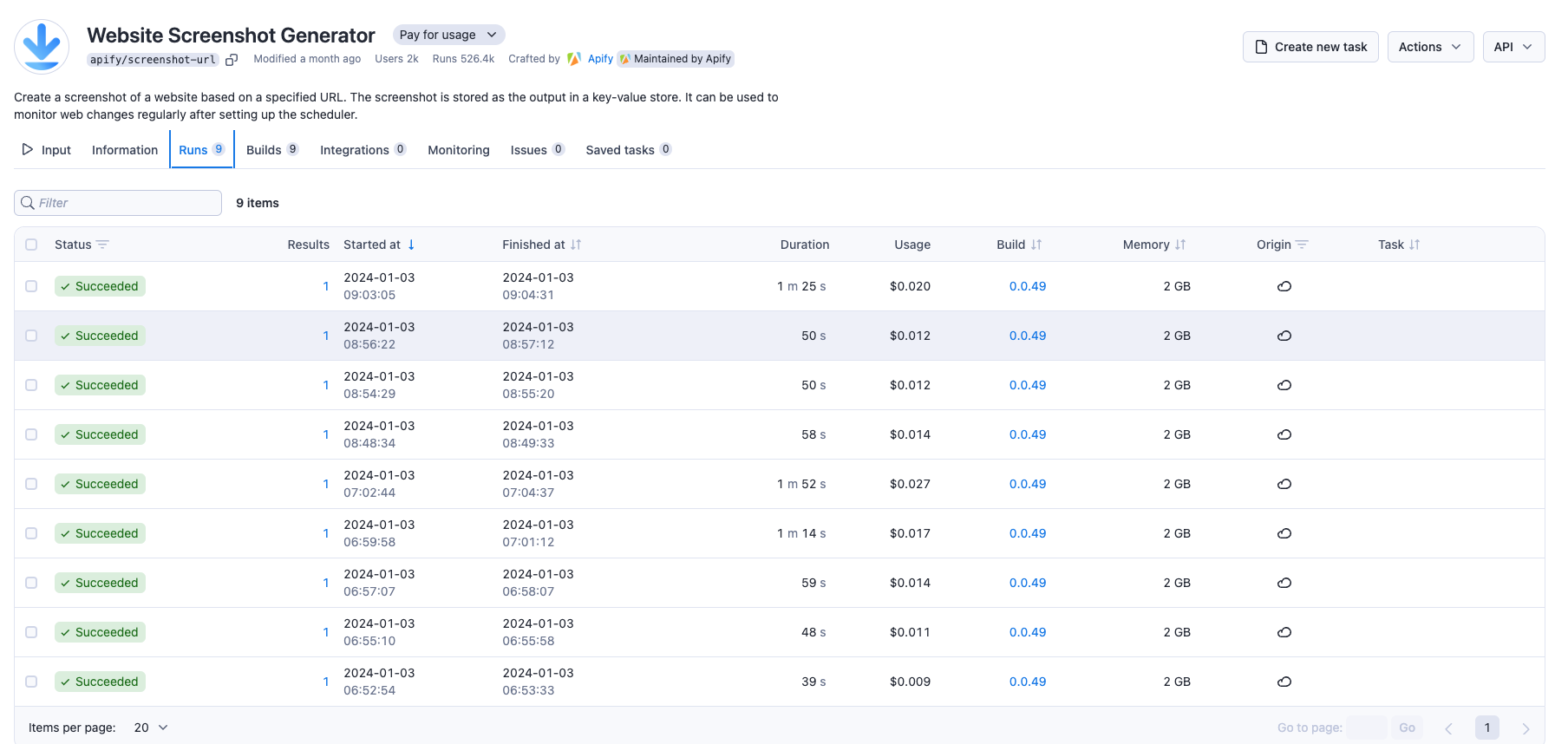The height and width of the screenshot is (744, 1568).
Task: Click the Apify logo next to Crafted by
Action: coord(574,59)
